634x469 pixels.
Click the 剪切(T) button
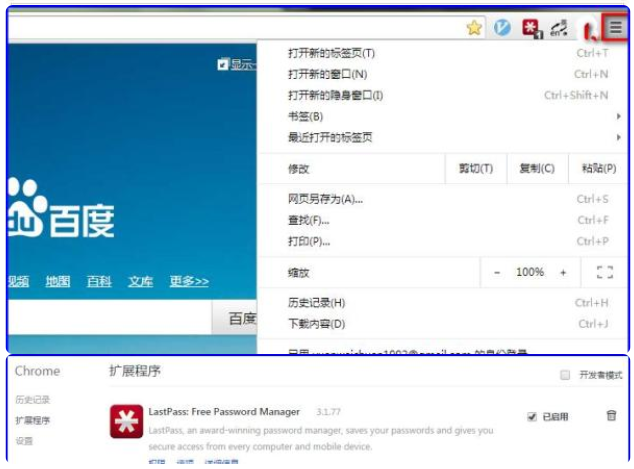(x=476, y=168)
